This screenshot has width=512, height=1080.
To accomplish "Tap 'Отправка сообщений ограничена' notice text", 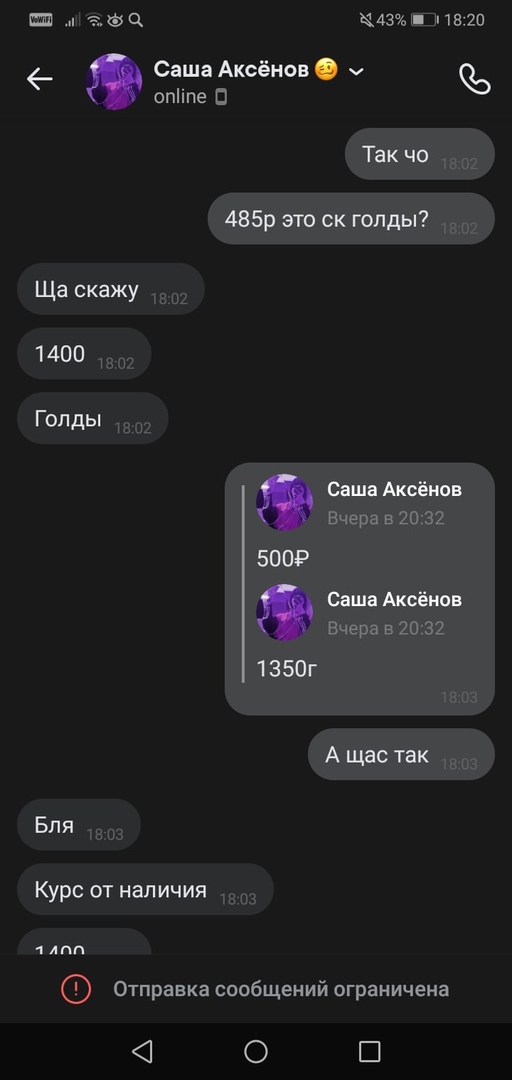I will (281, 989).
